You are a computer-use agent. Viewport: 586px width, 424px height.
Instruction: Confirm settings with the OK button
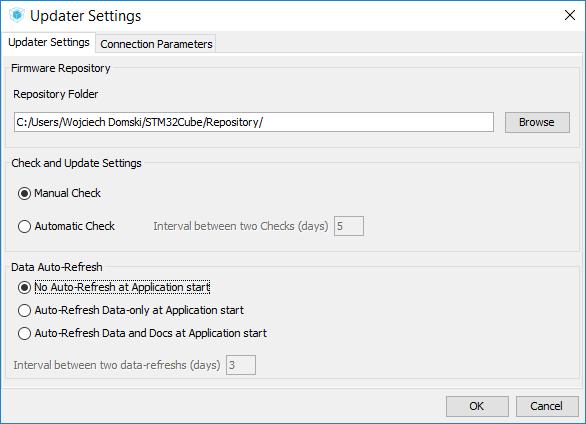tap(477, 406)
